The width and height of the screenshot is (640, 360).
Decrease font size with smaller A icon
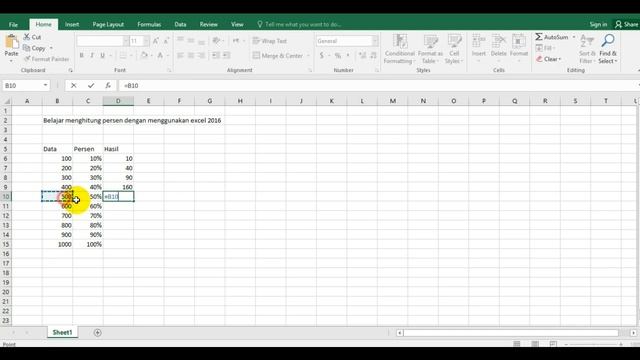[x=166, y=41]
